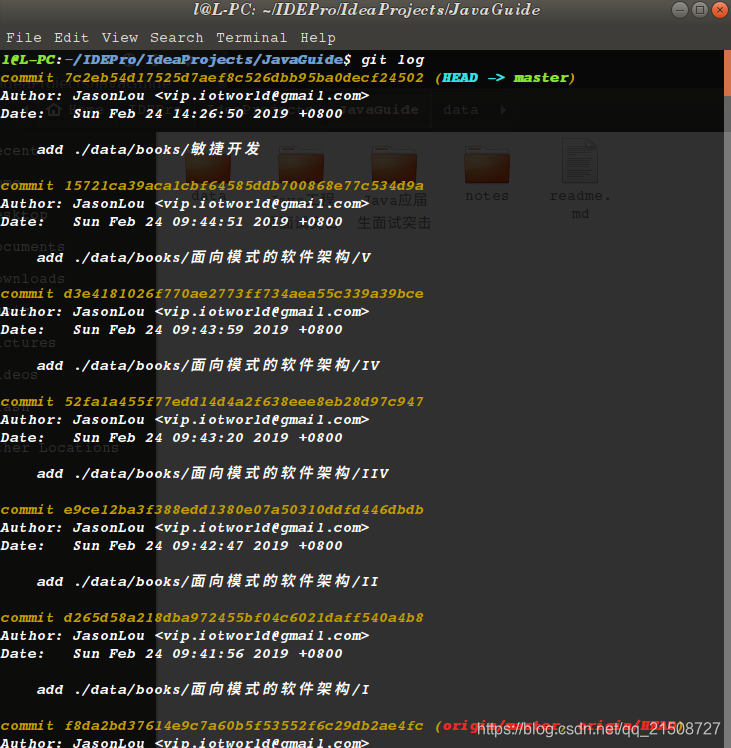Image resolution: width=731 pixels, height=748 pixels.
Task: Click the HEAD -> master label
Action: [505, 78]
